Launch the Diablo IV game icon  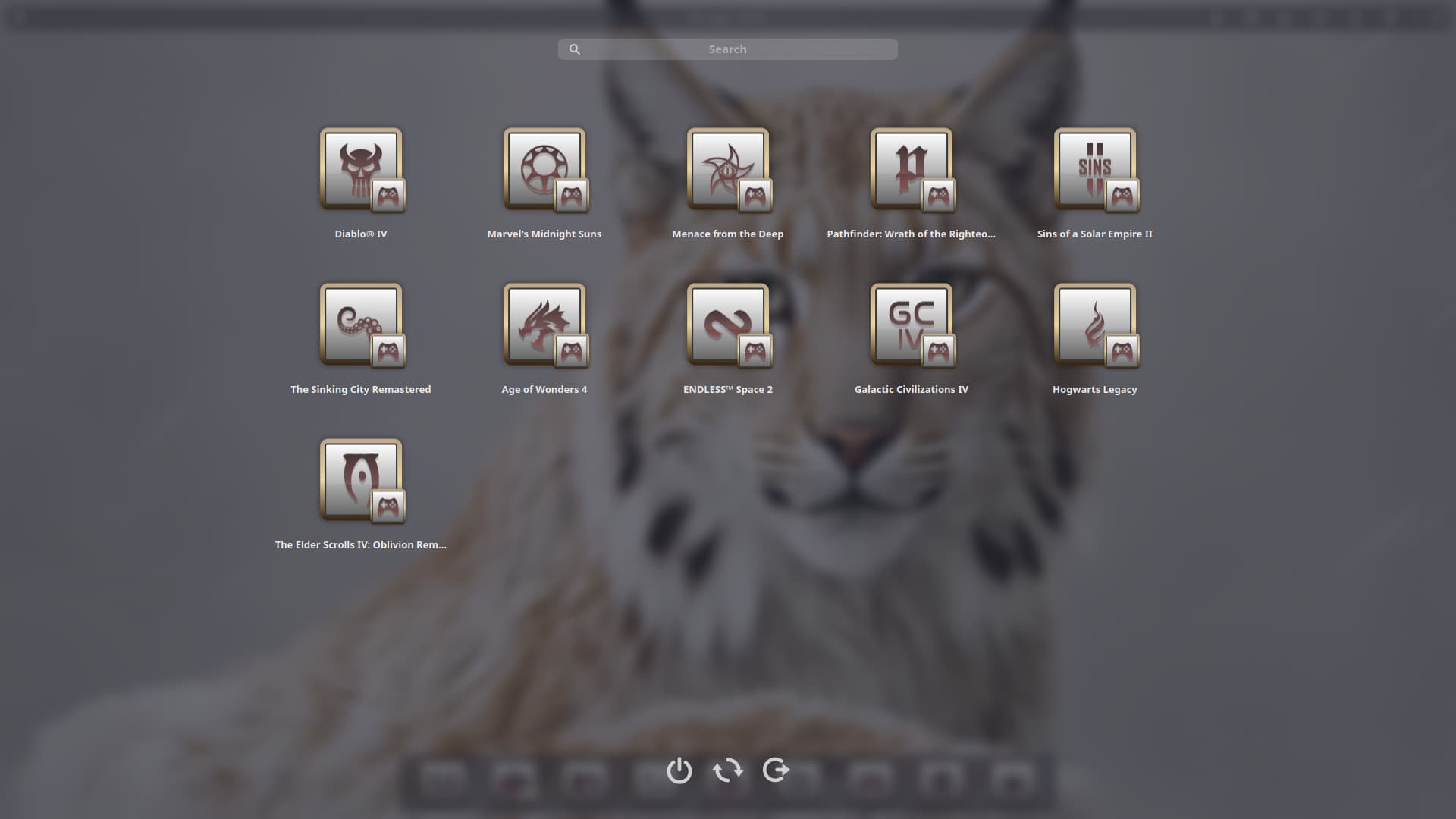coord(361,170)
